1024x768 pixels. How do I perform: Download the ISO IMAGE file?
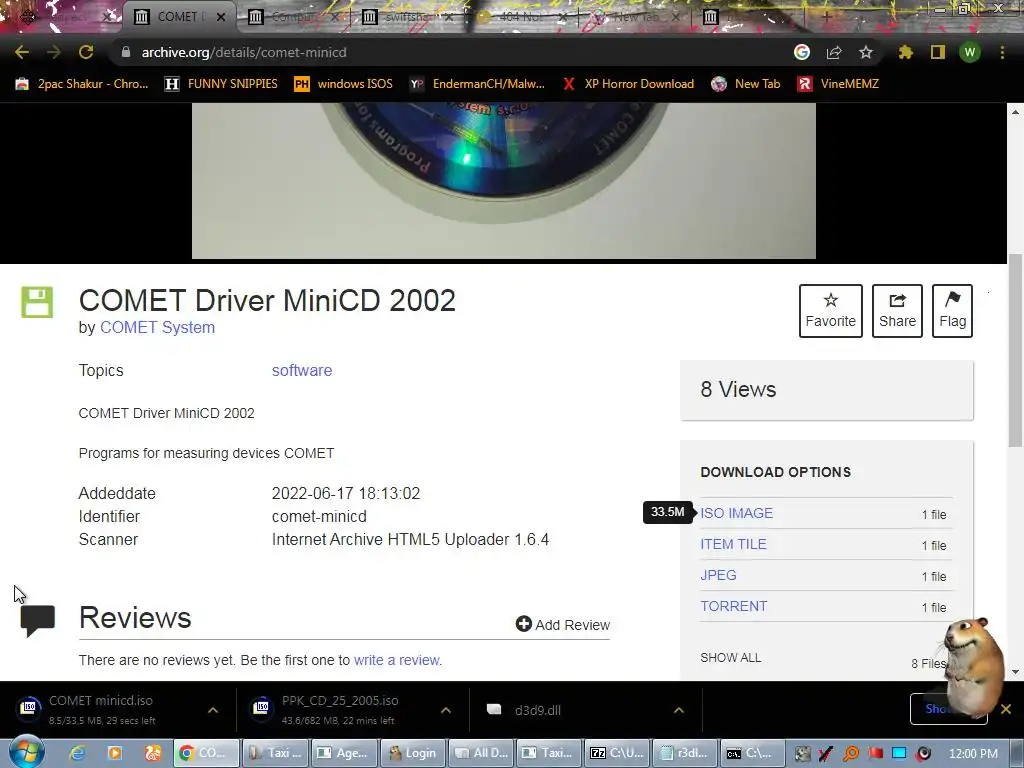[737, 513]
